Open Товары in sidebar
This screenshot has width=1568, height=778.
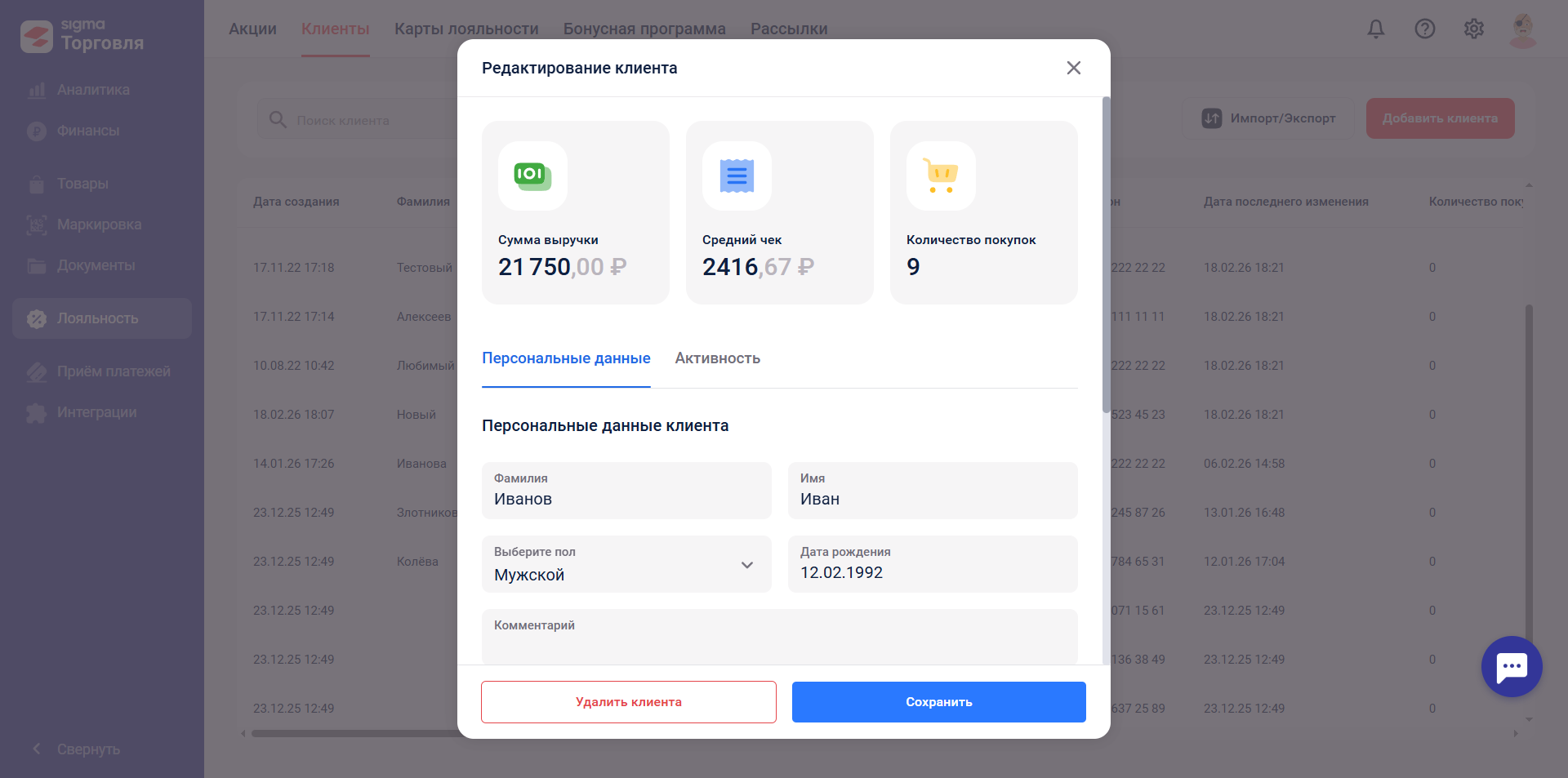click(82, 184)
